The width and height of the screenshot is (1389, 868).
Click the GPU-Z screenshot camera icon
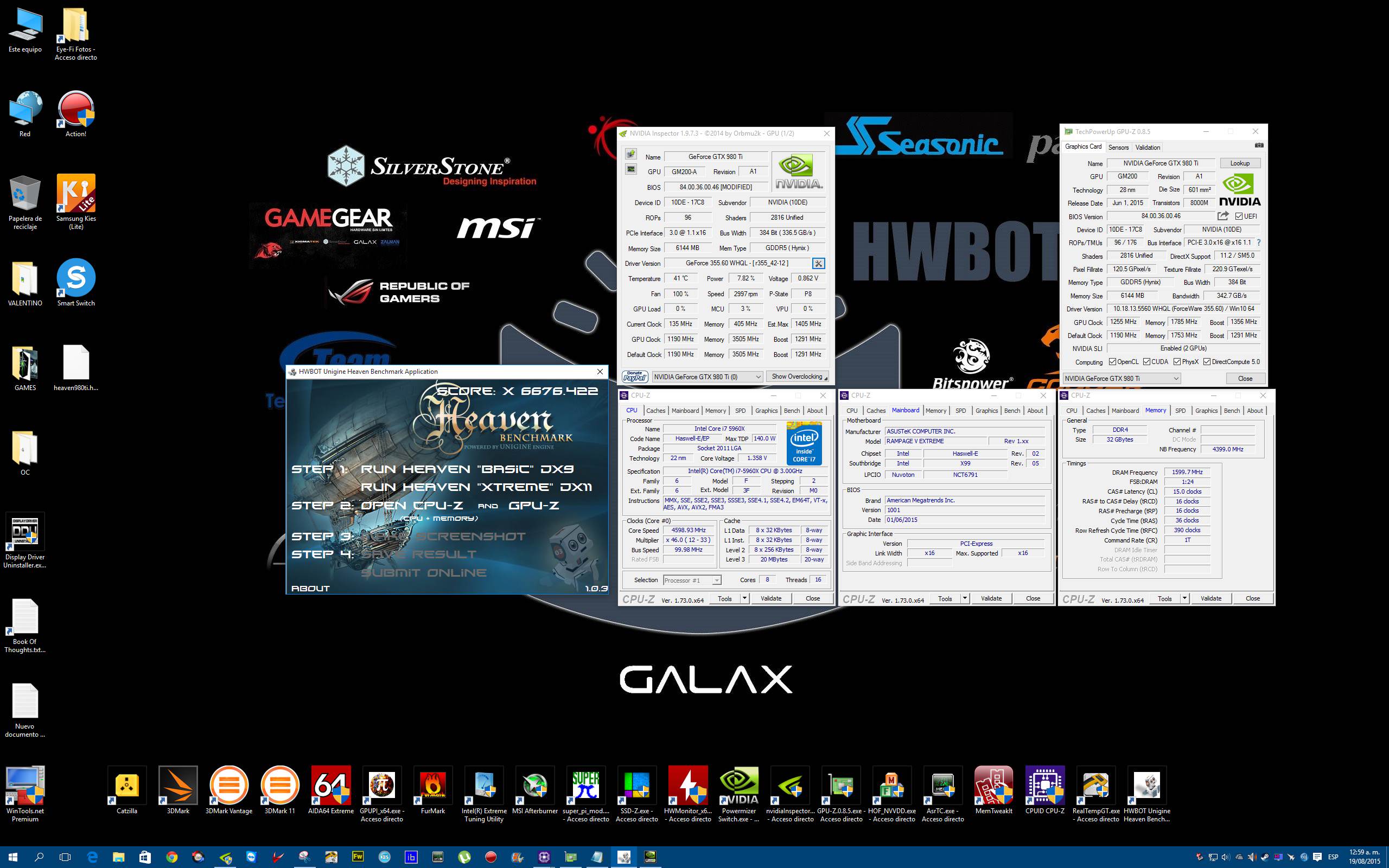1259,145
